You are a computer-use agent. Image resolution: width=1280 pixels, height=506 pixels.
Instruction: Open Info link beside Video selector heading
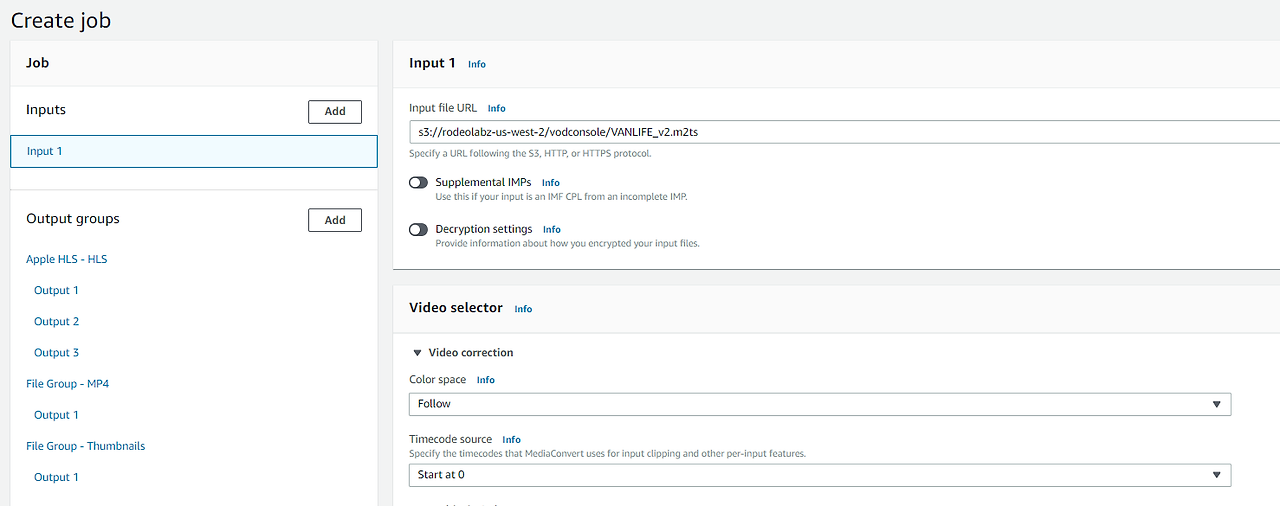(523, 309)
